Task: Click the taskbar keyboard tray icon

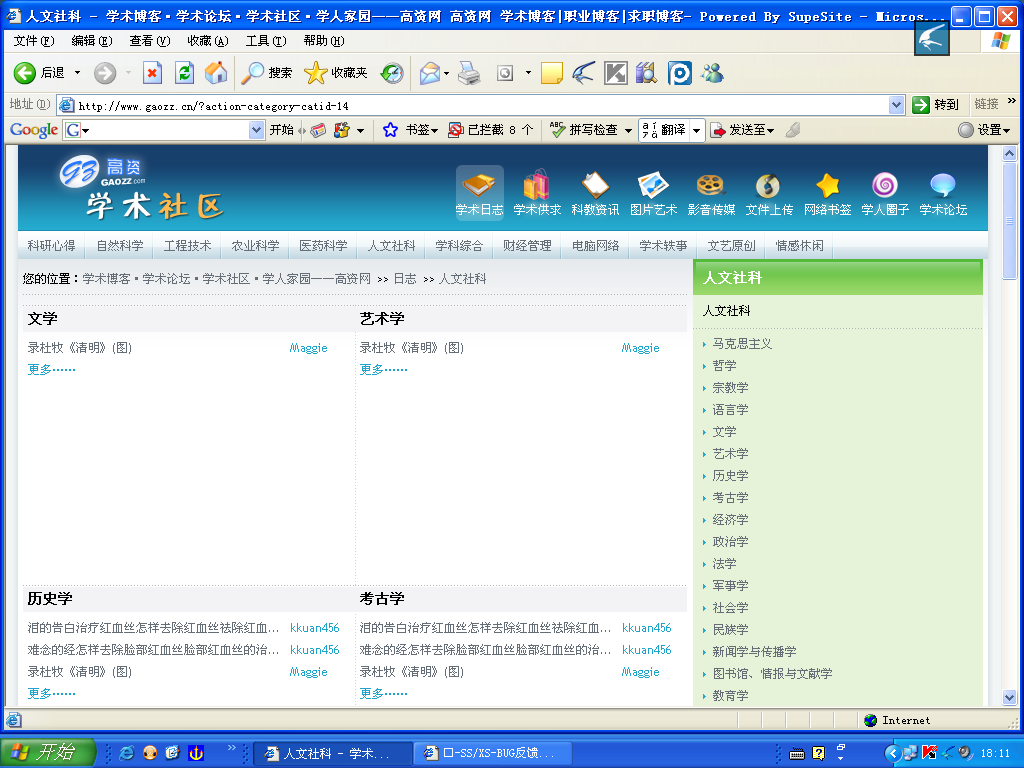Action: [797, 754]
